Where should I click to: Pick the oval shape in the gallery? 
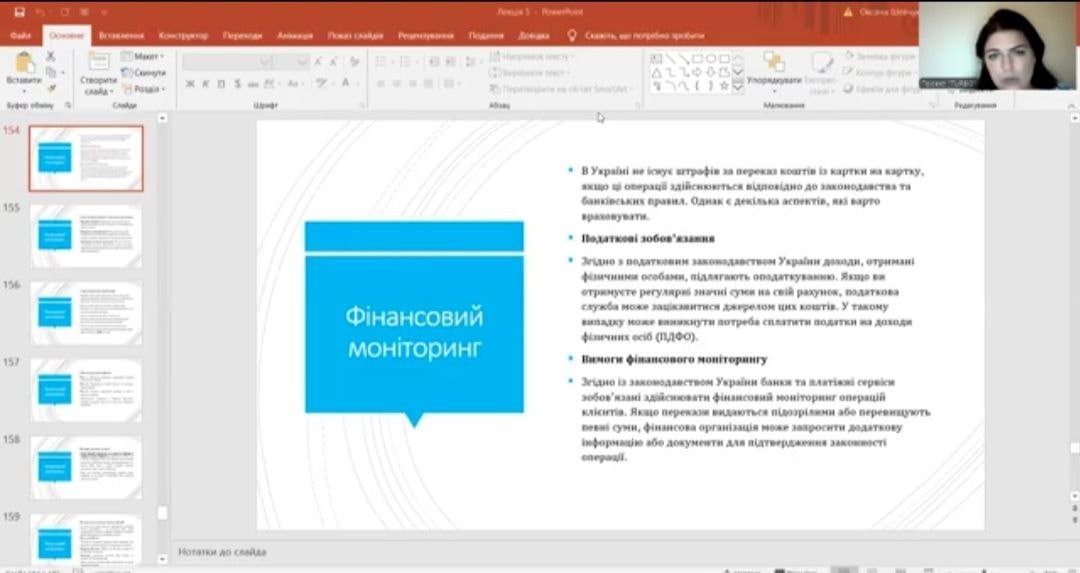pyautogui.click(x=711, y=59)
